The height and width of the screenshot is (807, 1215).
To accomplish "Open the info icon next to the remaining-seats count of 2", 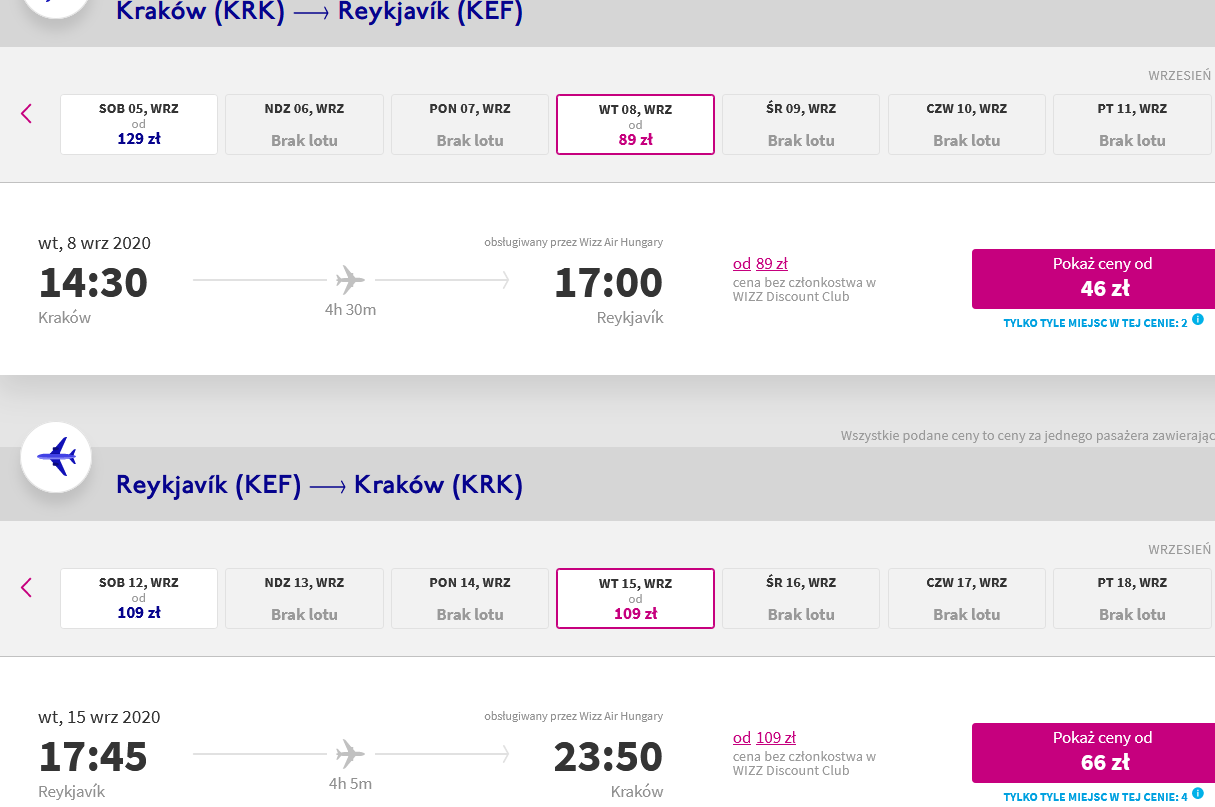I will pyautogui.click(x=1198, y=320).
